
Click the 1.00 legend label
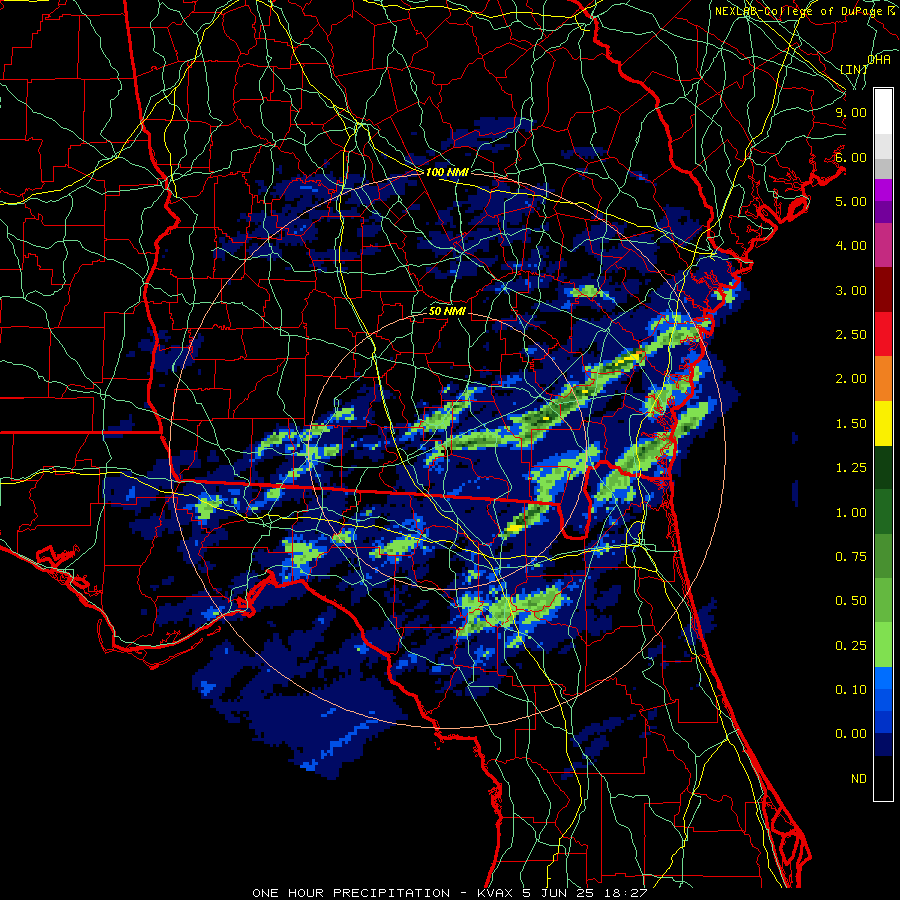point(851,513)
